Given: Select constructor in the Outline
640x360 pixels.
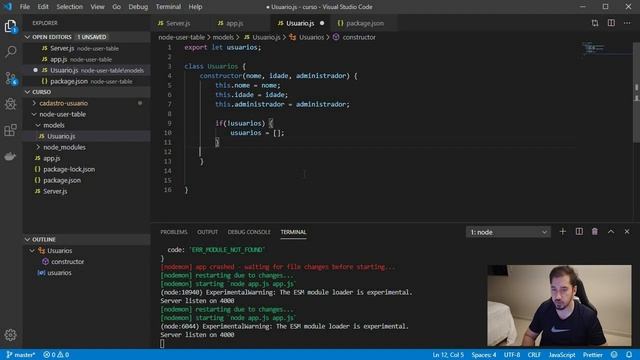Looking at the screenshot, I should (x=67, y=262).
